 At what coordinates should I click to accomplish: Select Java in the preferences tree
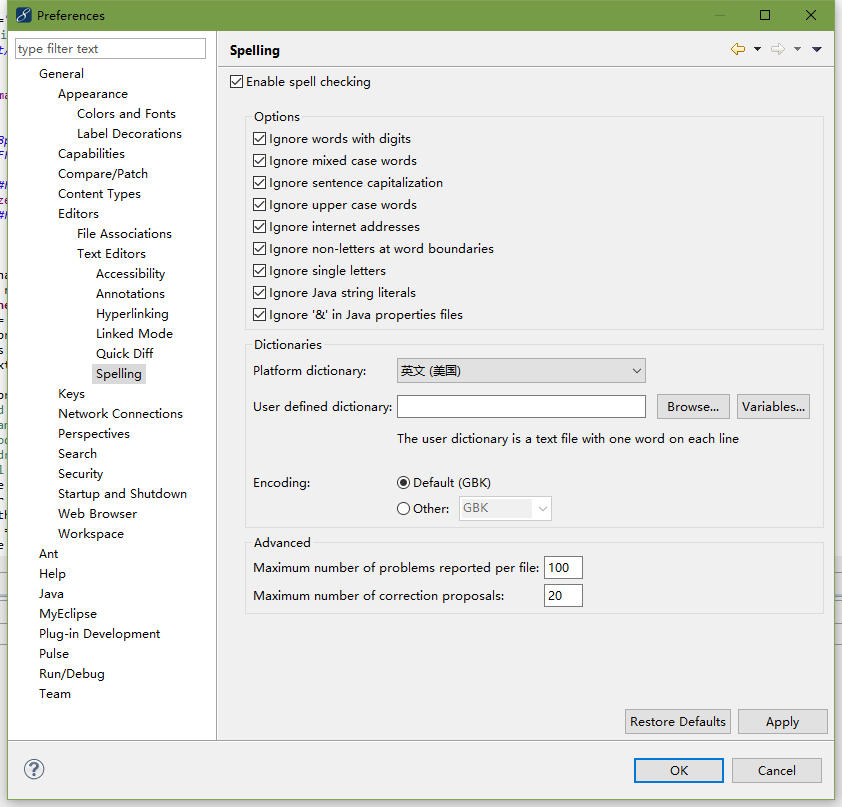51,593
